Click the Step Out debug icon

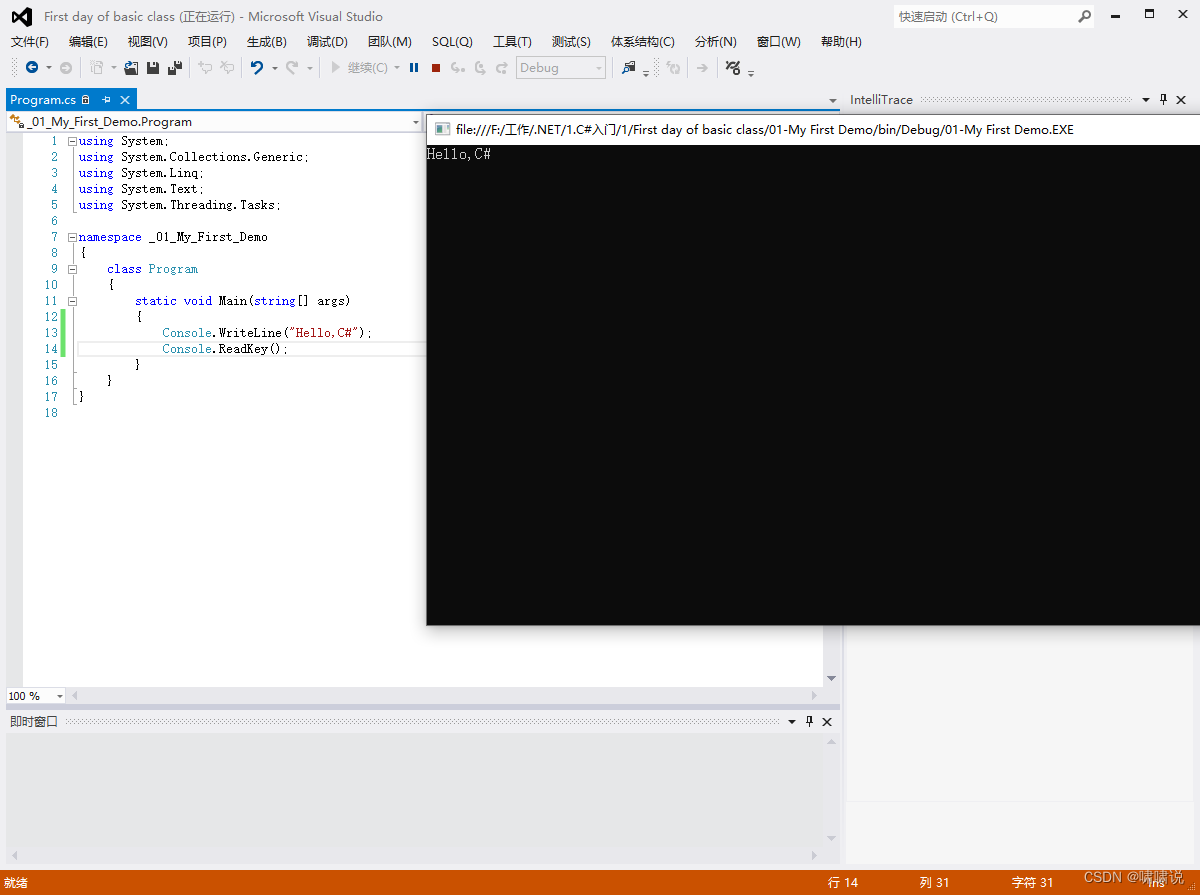tap(502, 67)
